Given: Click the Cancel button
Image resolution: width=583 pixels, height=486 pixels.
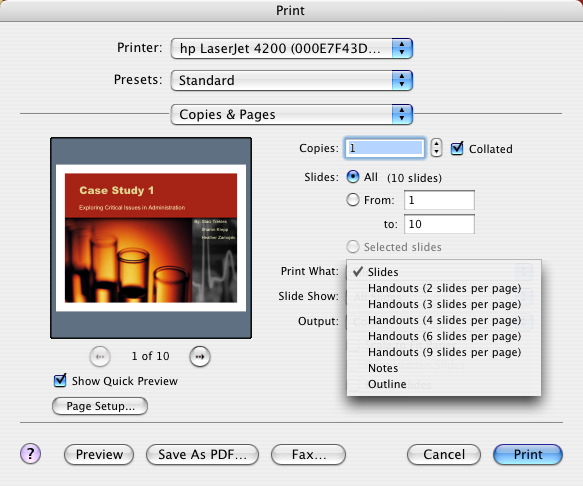Looking at the screenshot, I should [444, 454].
